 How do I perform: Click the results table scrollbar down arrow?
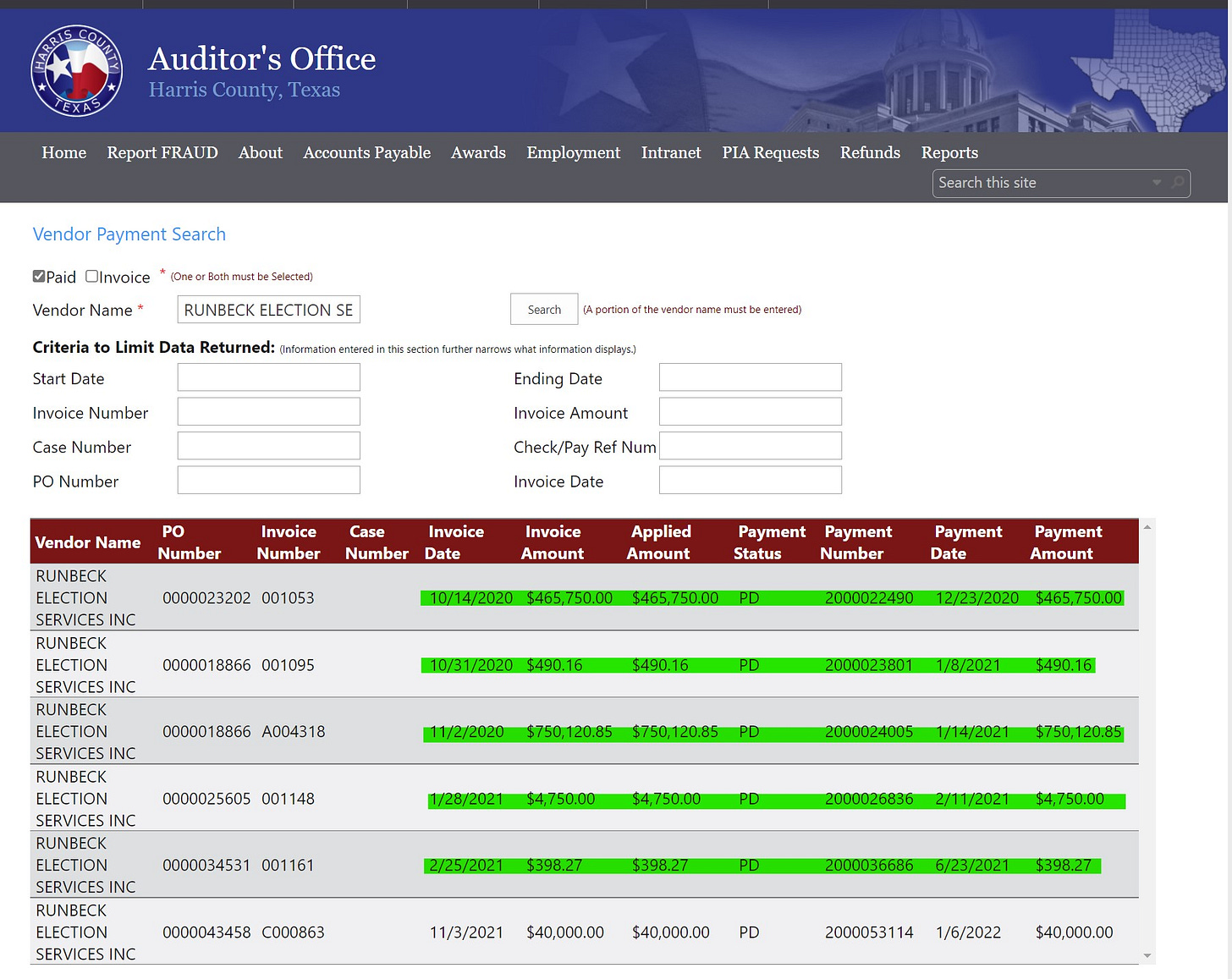[1147, 955]
